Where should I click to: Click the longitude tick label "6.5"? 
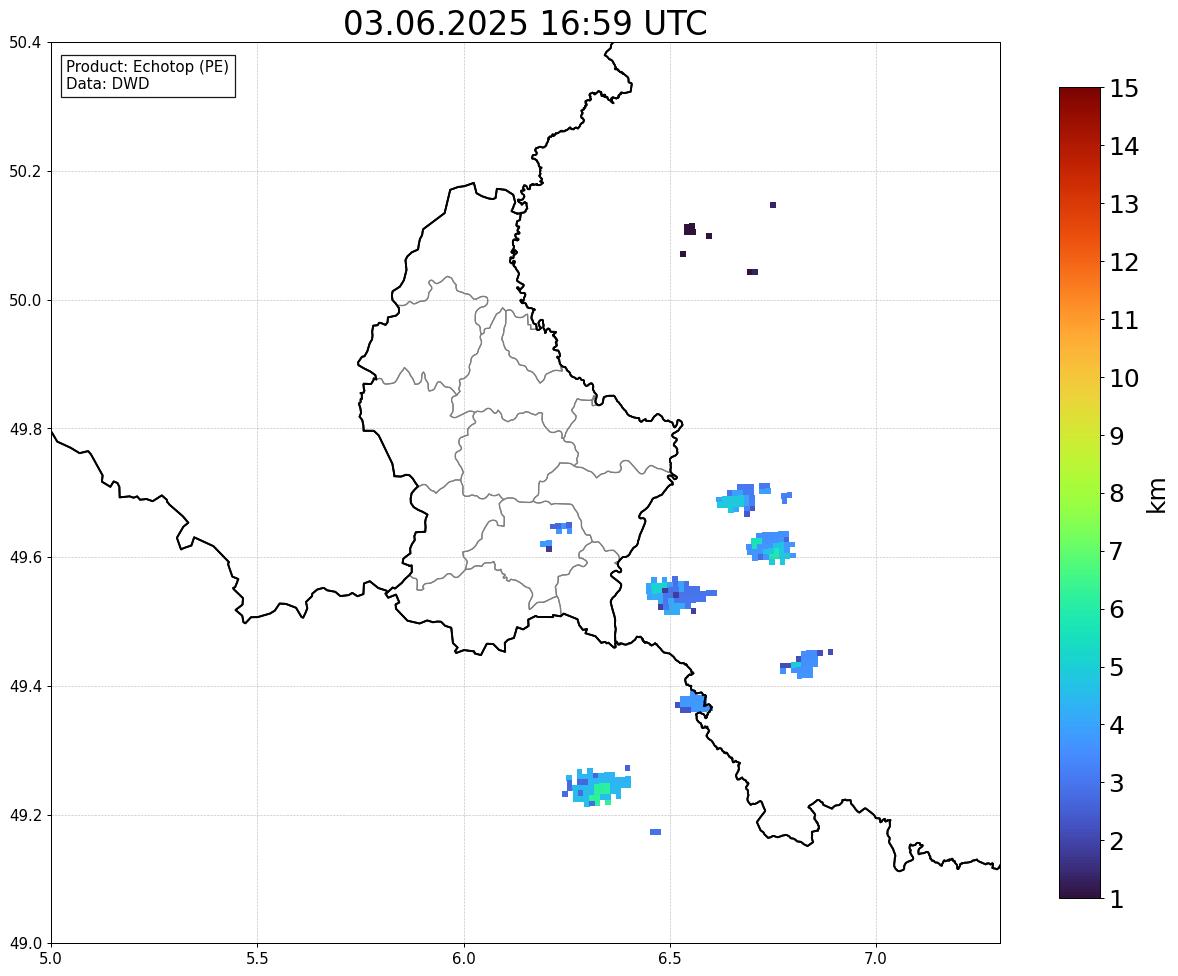(x=670, y=959)
